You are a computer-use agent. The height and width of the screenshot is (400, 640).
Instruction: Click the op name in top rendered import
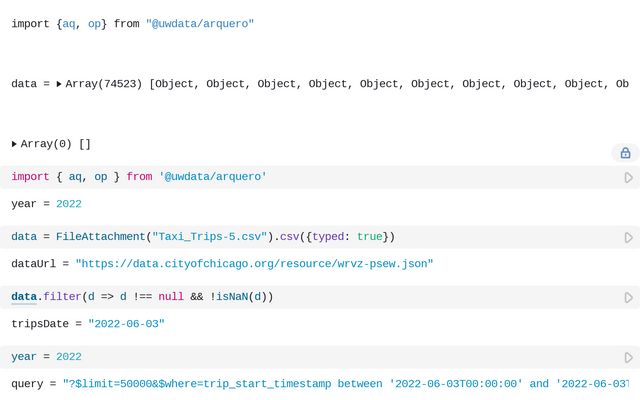94,23
